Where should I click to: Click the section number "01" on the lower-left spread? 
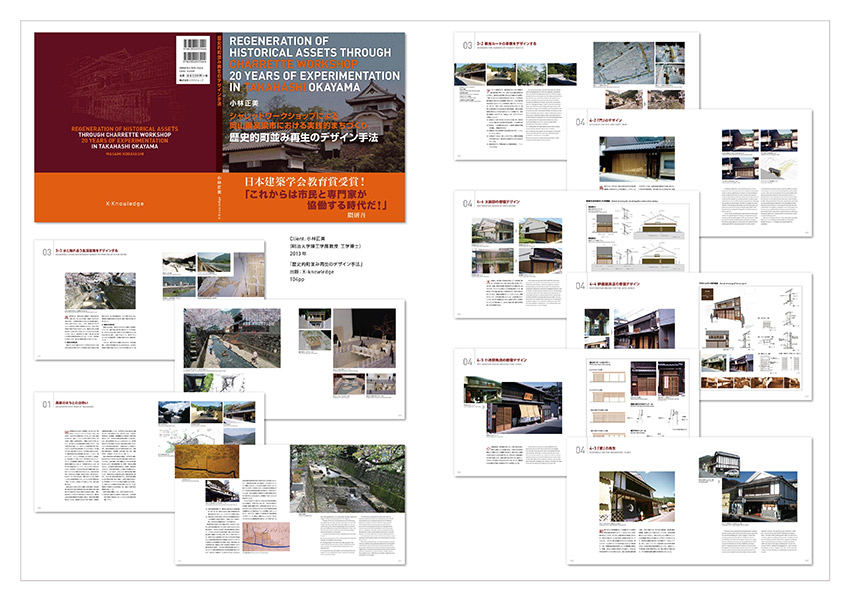tap(47, 404)
